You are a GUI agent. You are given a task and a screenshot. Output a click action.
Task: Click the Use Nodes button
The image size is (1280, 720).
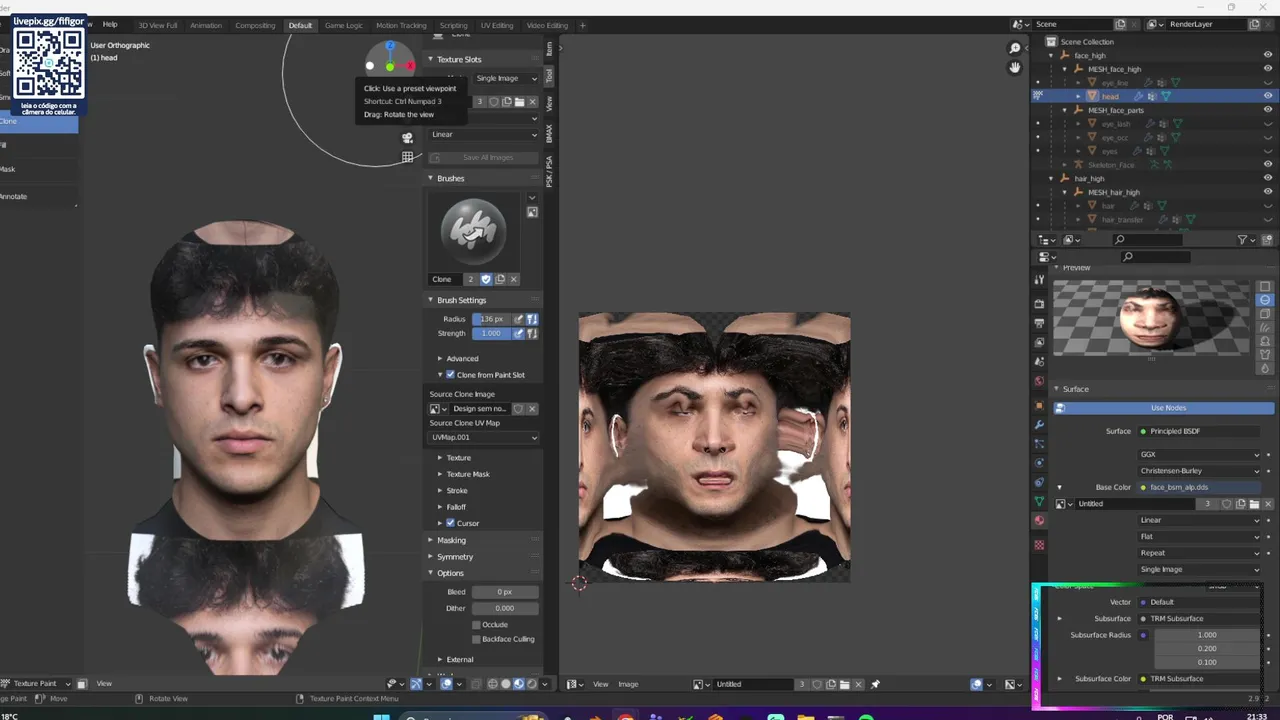(x=1165, y=408)
